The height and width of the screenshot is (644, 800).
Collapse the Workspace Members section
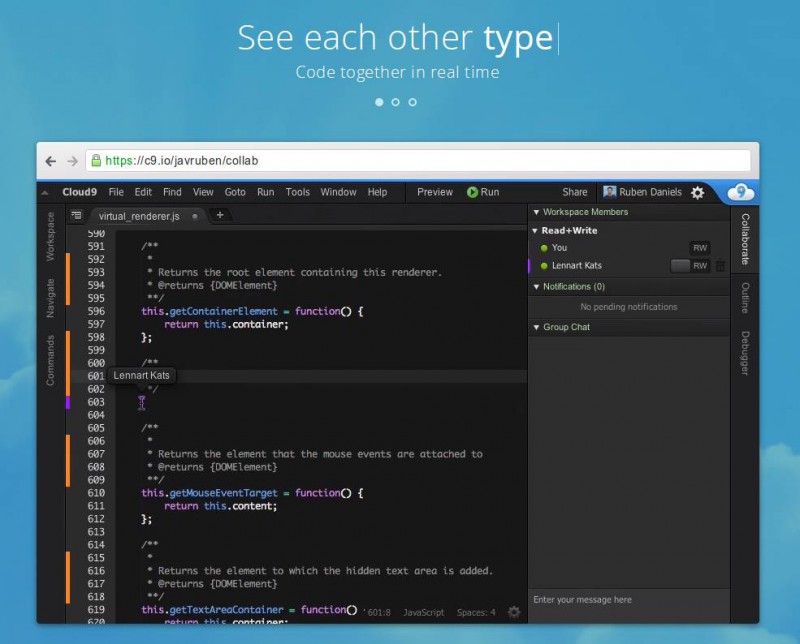pos(536,212)
